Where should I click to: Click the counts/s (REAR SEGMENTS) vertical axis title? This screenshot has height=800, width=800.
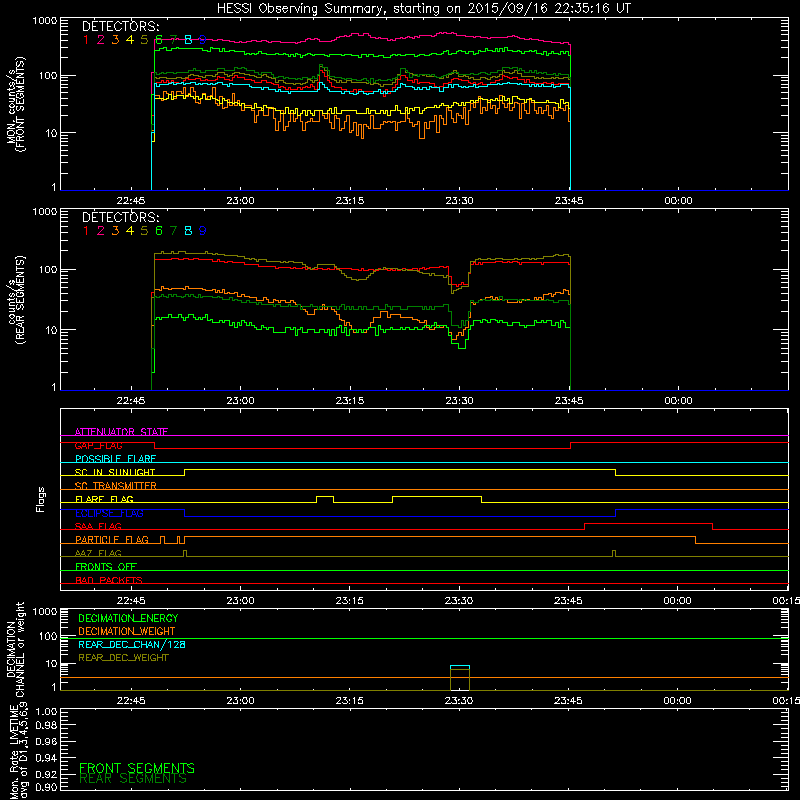coord(16,300)
